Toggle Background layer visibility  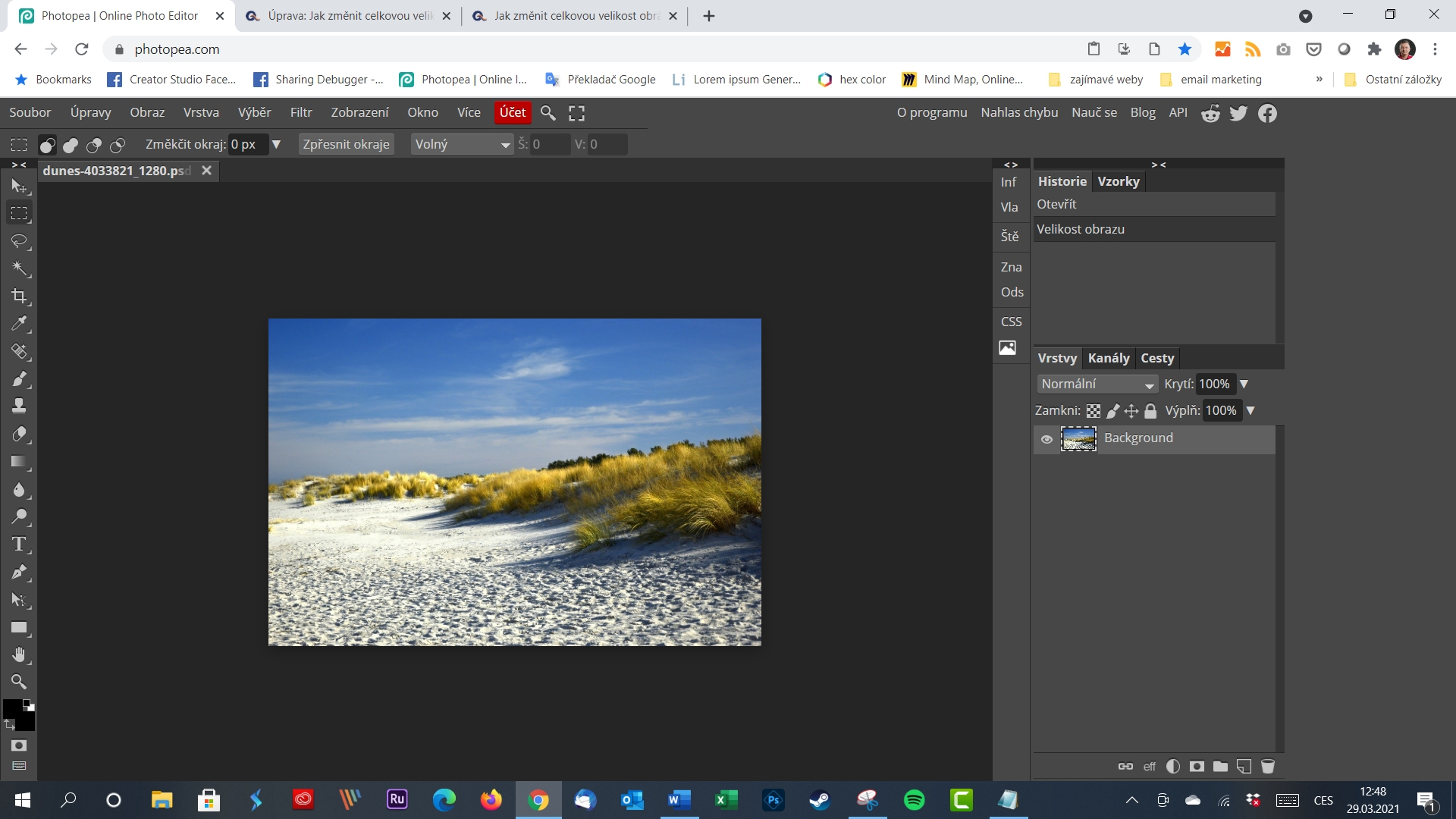click(x=1046, y=438)
